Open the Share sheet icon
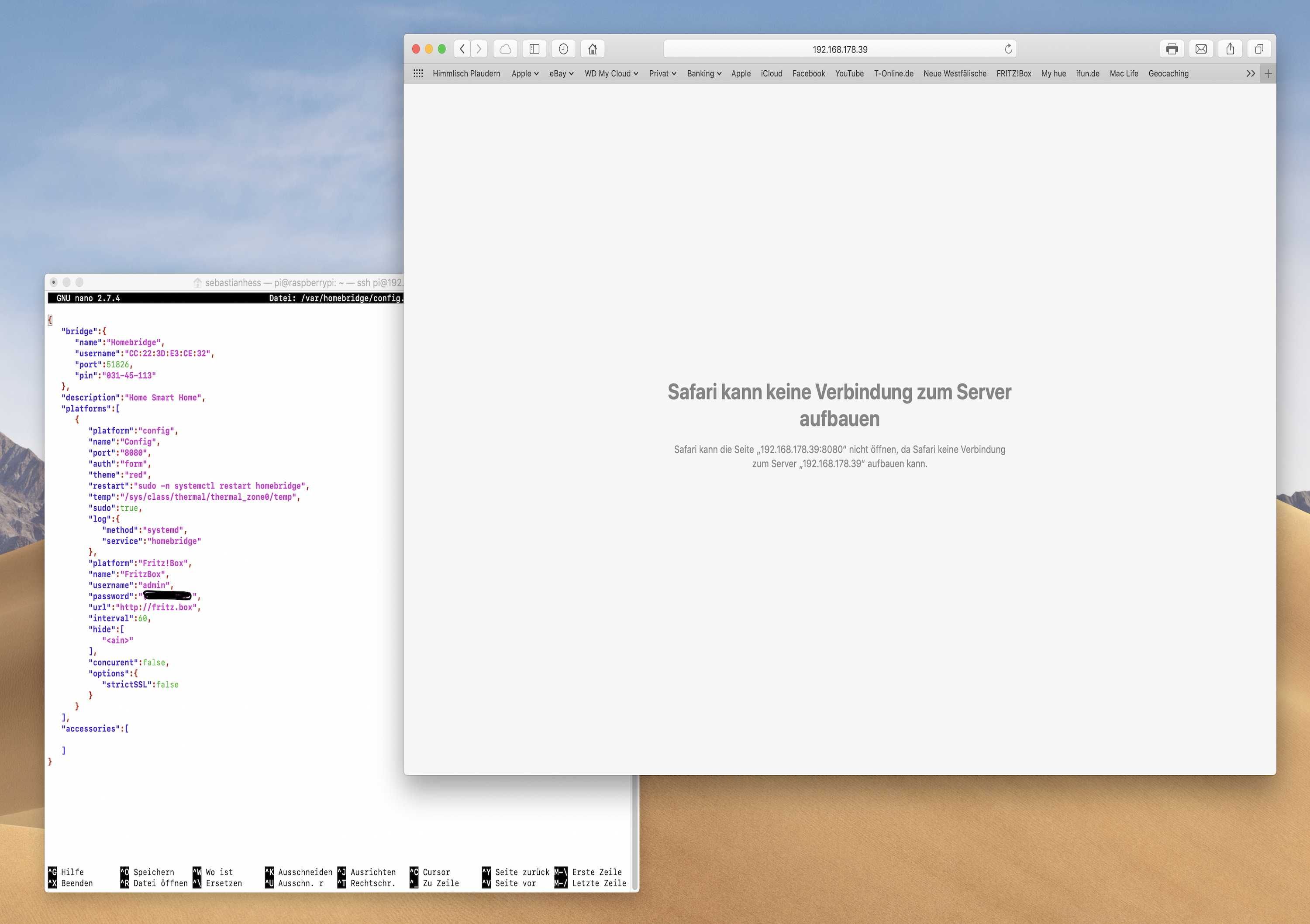 1230,49
